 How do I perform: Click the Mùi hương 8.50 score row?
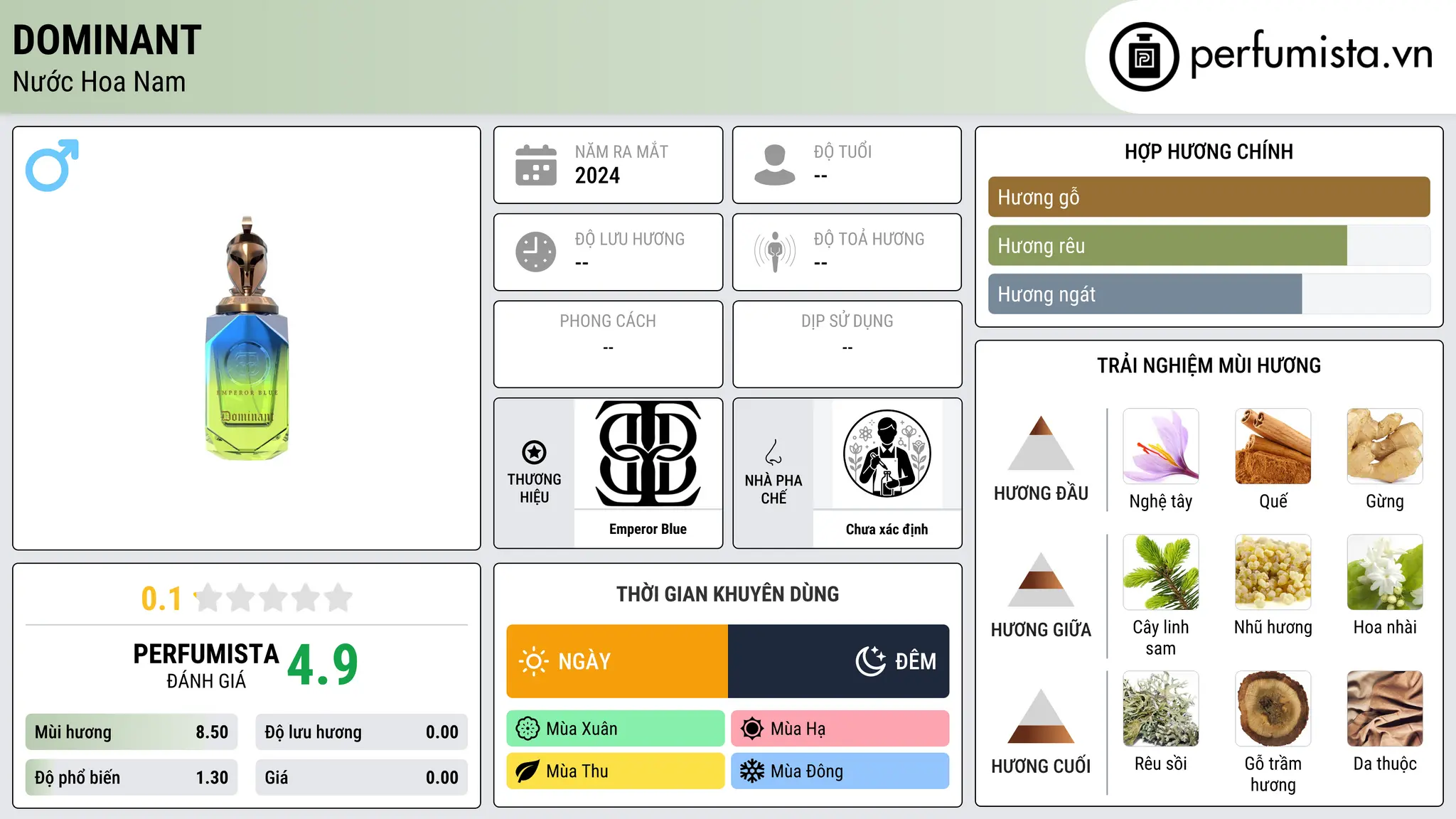132,732
